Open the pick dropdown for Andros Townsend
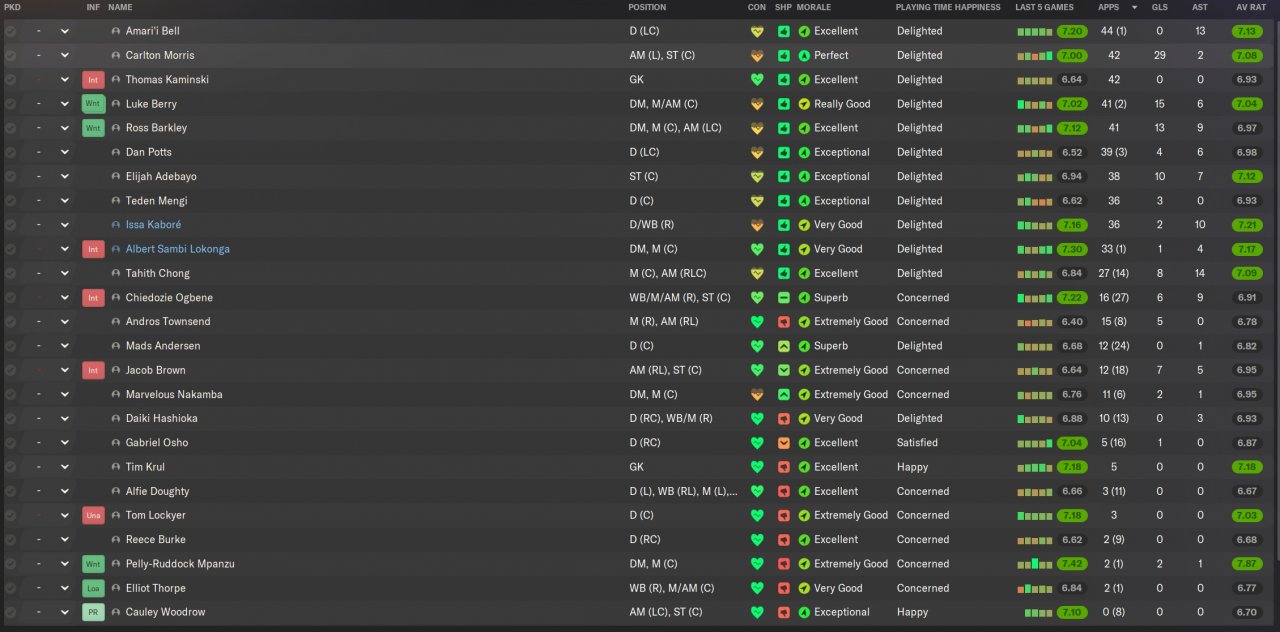Screen dimensions: 1280x632 click(x=65, y=322)
